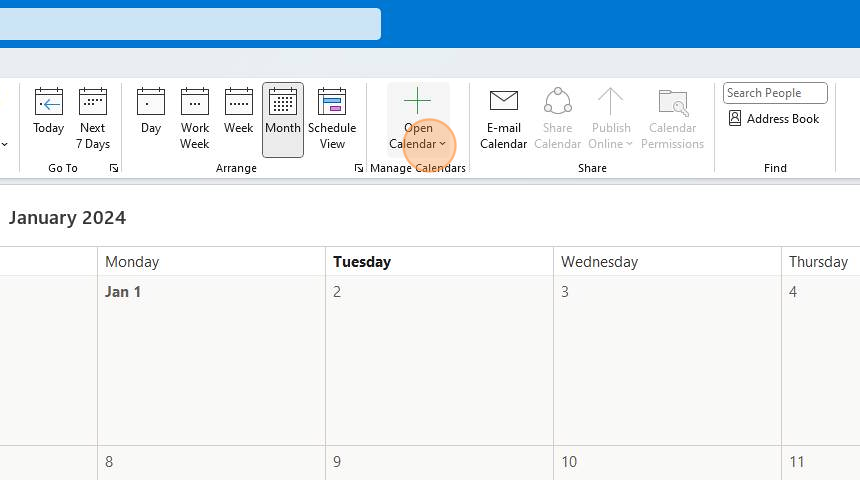Viewport: 860px width, 480px height.
Task: Click the January 2024 heading
Action: [67, 218]
